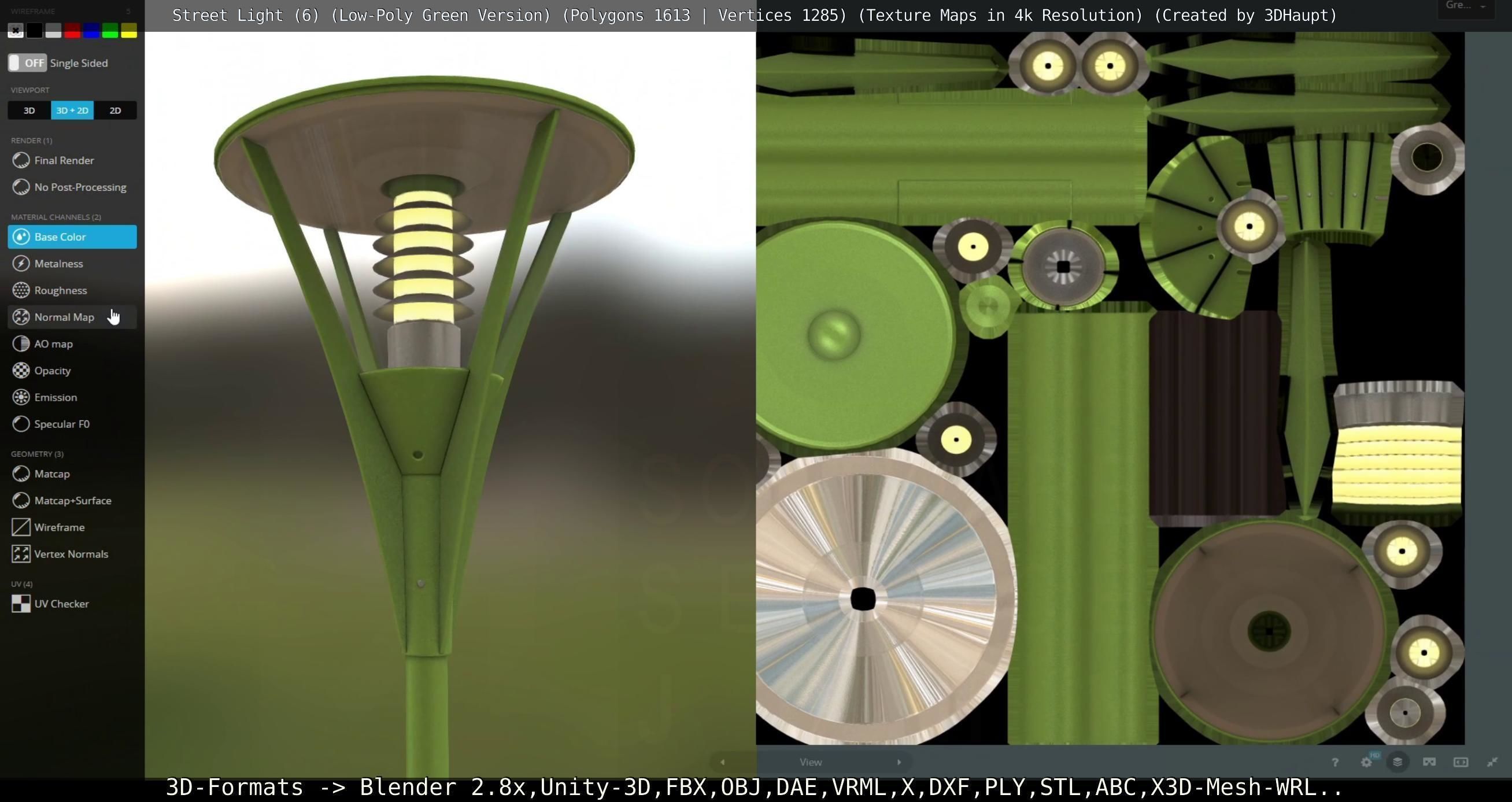Screen dimensions: 1512x802
Task: Click the Matcap geometry icon
Action: [21, 474]
